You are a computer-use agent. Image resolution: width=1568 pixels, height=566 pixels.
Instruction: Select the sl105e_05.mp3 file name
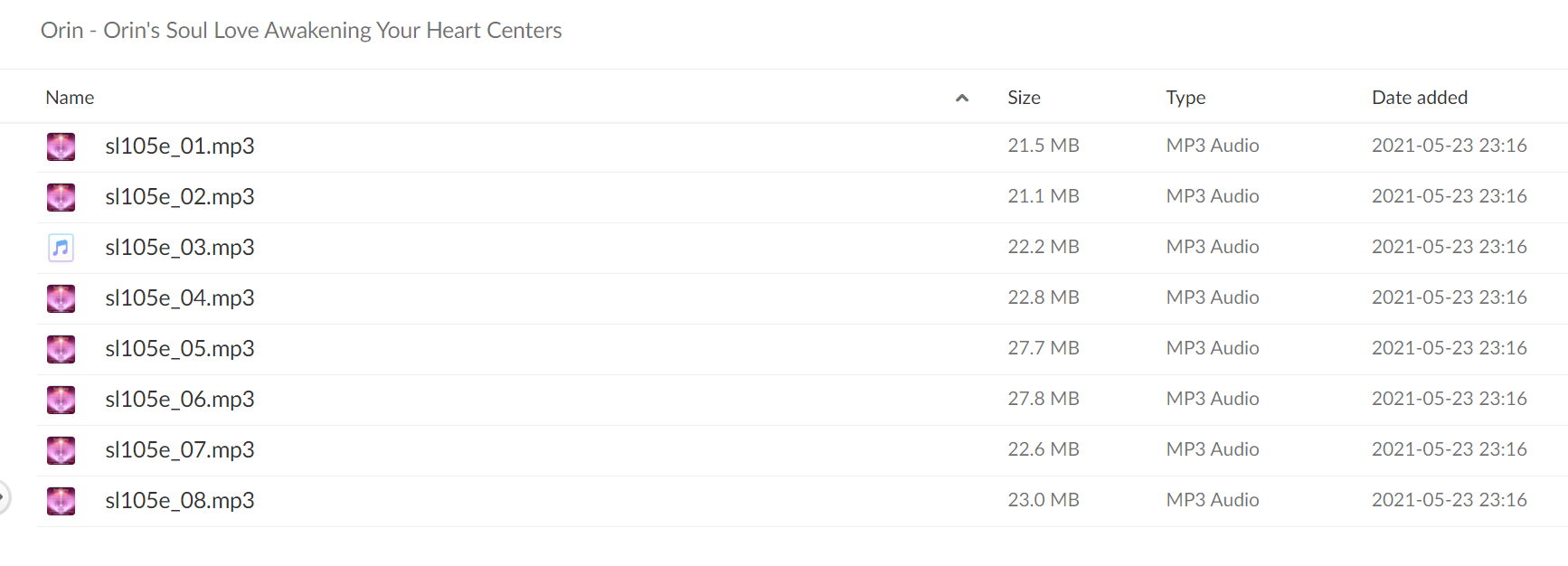click(179, 349)
